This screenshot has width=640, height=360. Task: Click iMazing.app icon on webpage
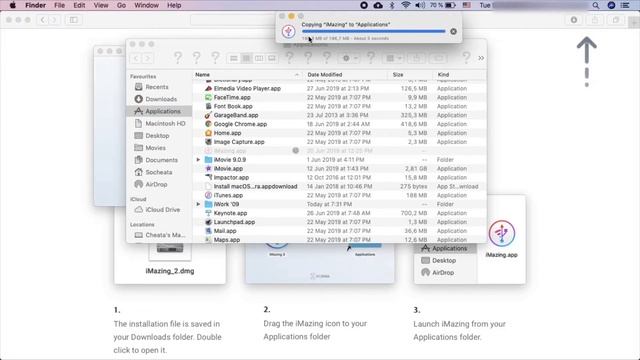[502, 233]
